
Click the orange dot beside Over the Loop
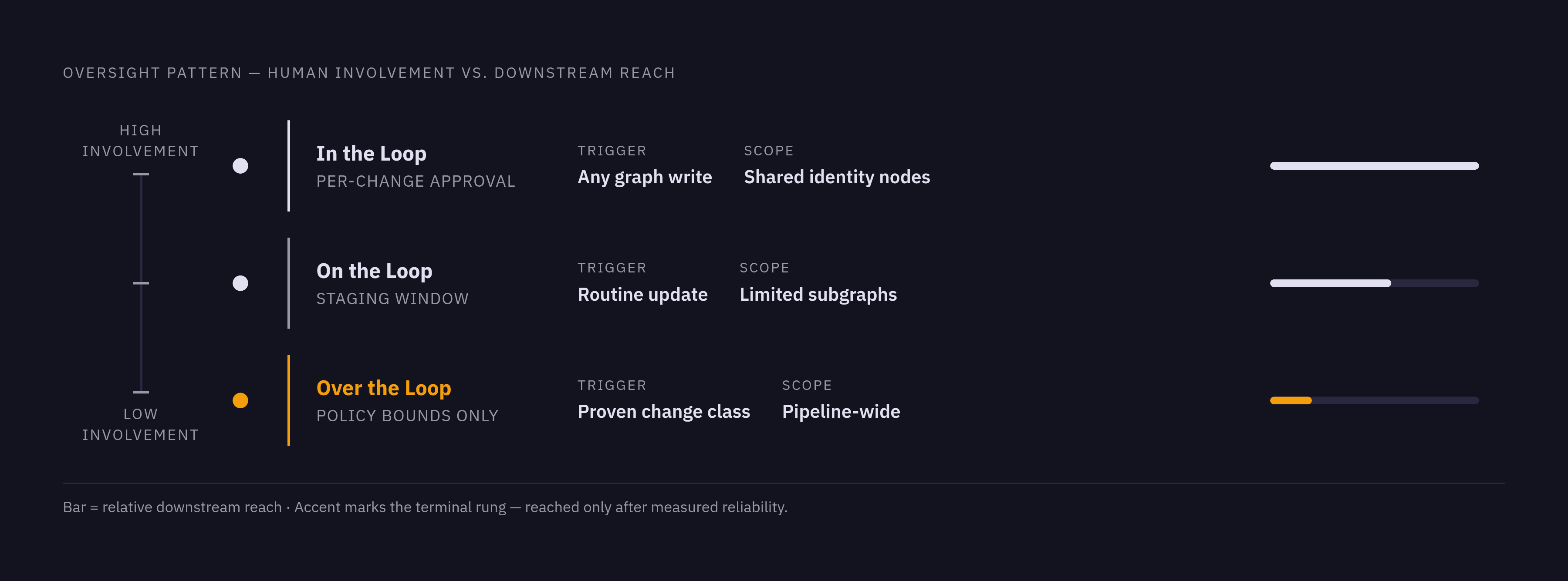point(240,400)
